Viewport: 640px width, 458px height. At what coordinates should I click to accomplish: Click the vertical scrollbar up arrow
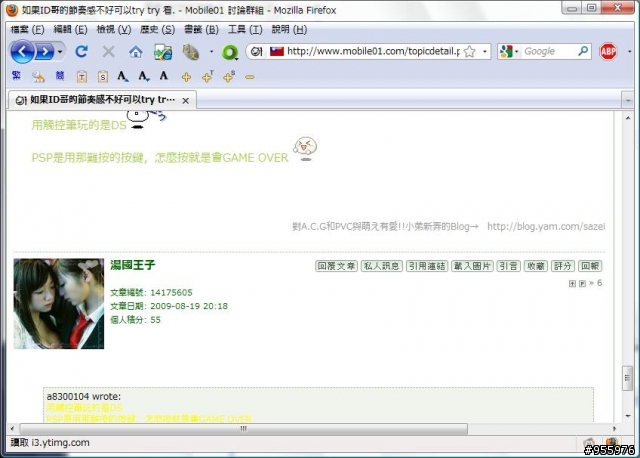628,118
